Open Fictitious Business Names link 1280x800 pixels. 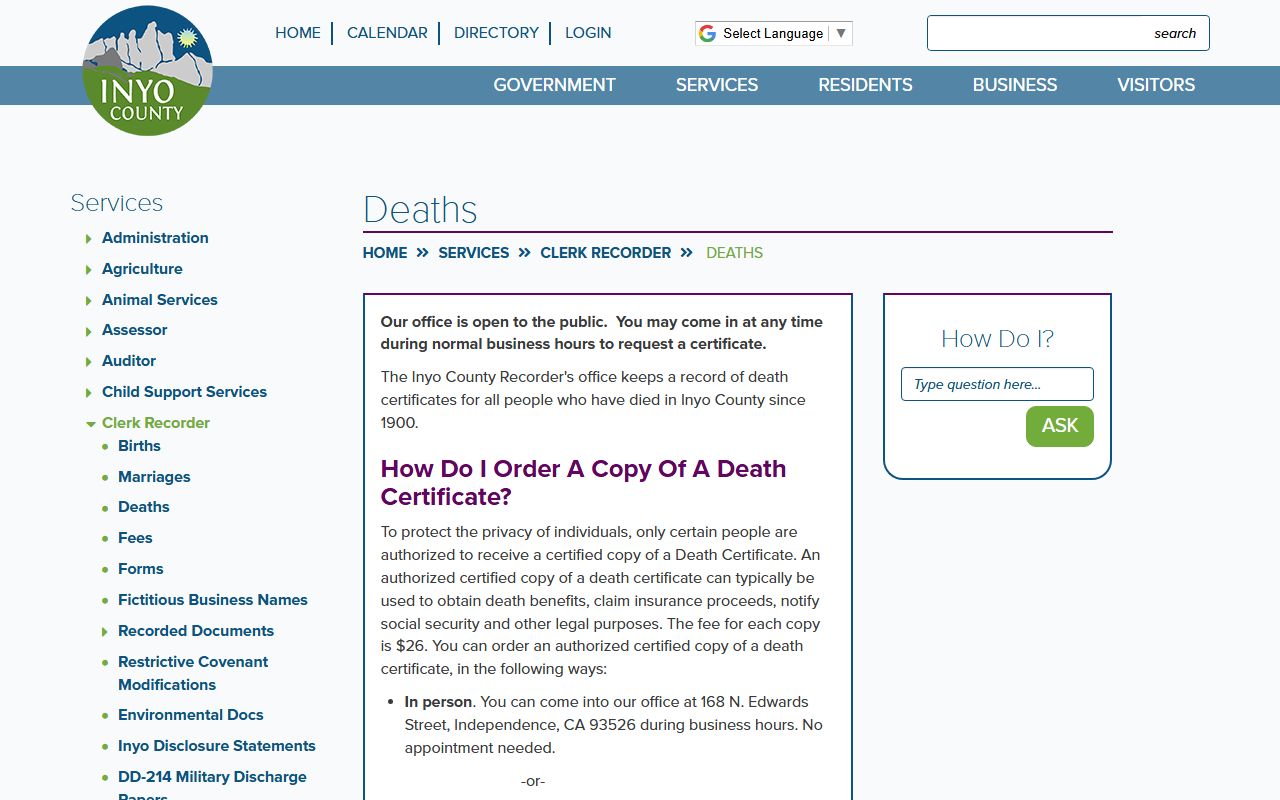(213, 600)
